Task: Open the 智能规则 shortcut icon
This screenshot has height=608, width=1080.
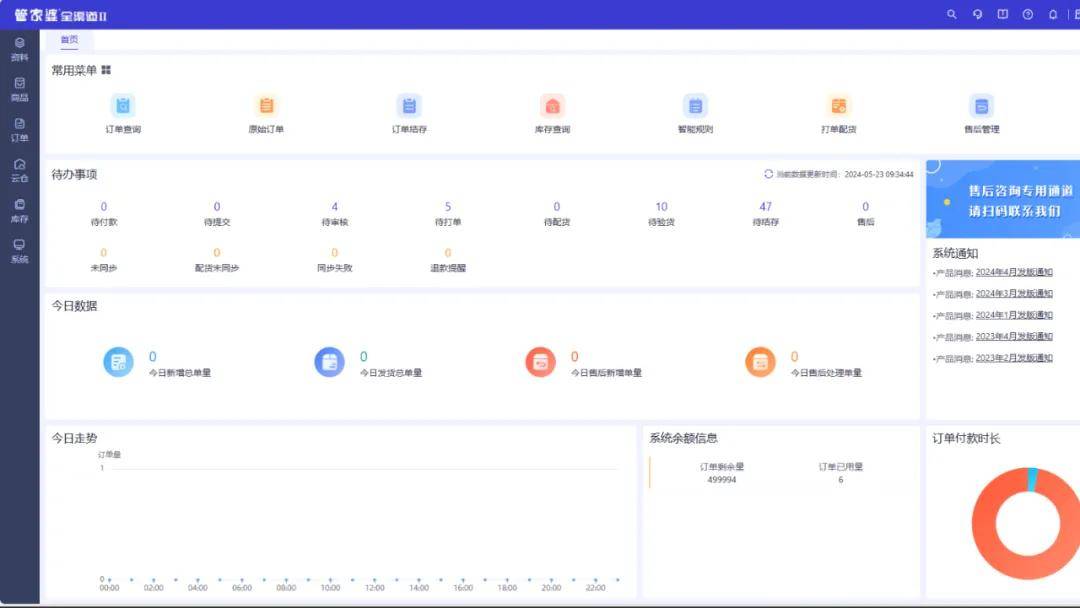Action: pyautogui.click(x=695, y=106)
